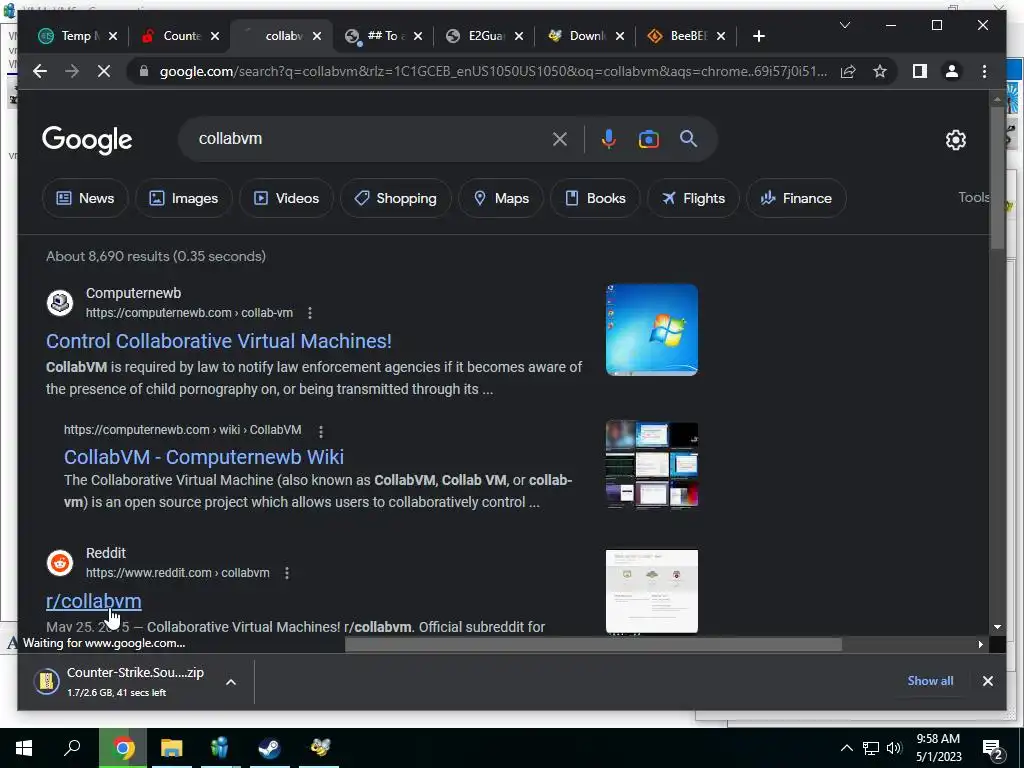Open the Google logo homepage link
Viewport: 1024px width, 768px height.
[x=87, y=140]
